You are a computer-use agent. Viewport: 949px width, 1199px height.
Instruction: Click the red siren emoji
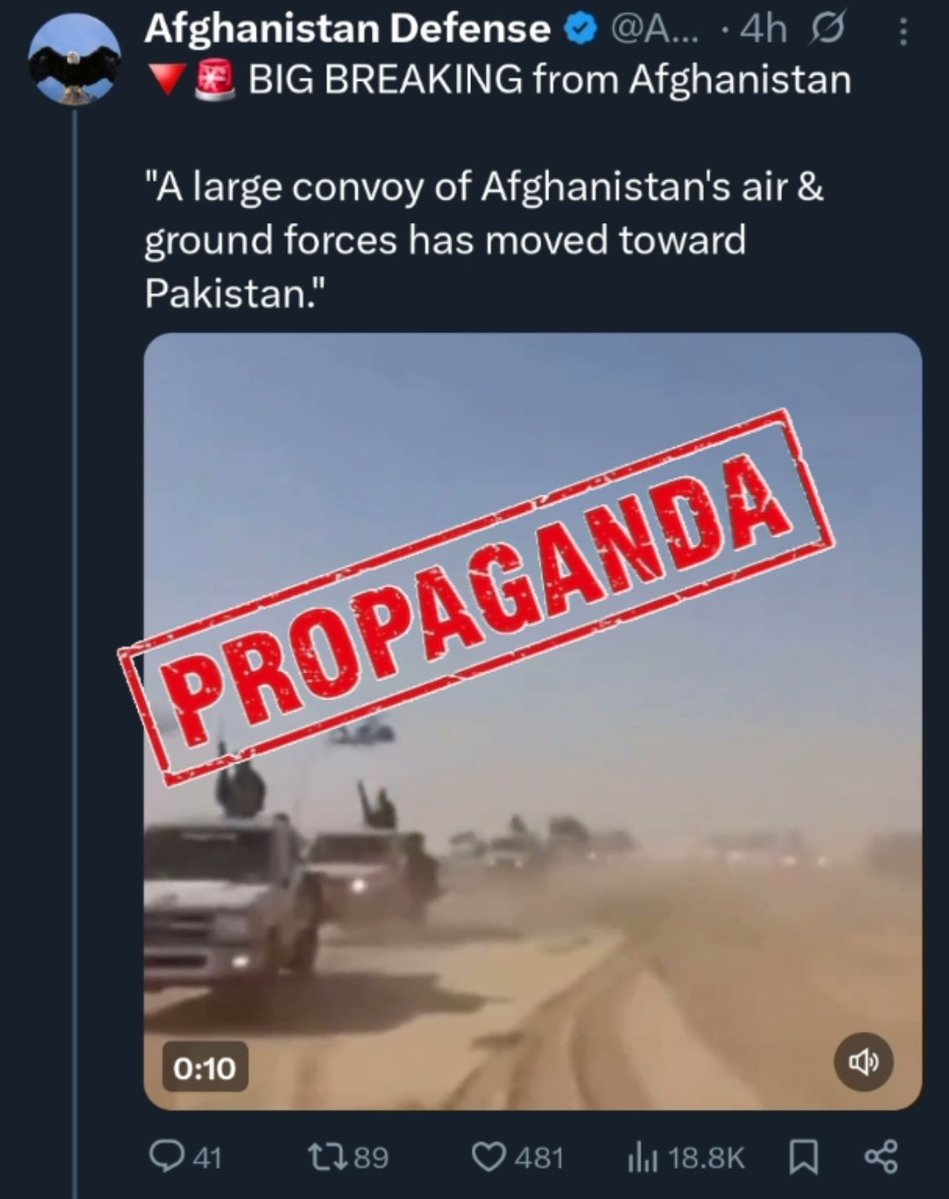pyautogui.click(x=216, y=80)
